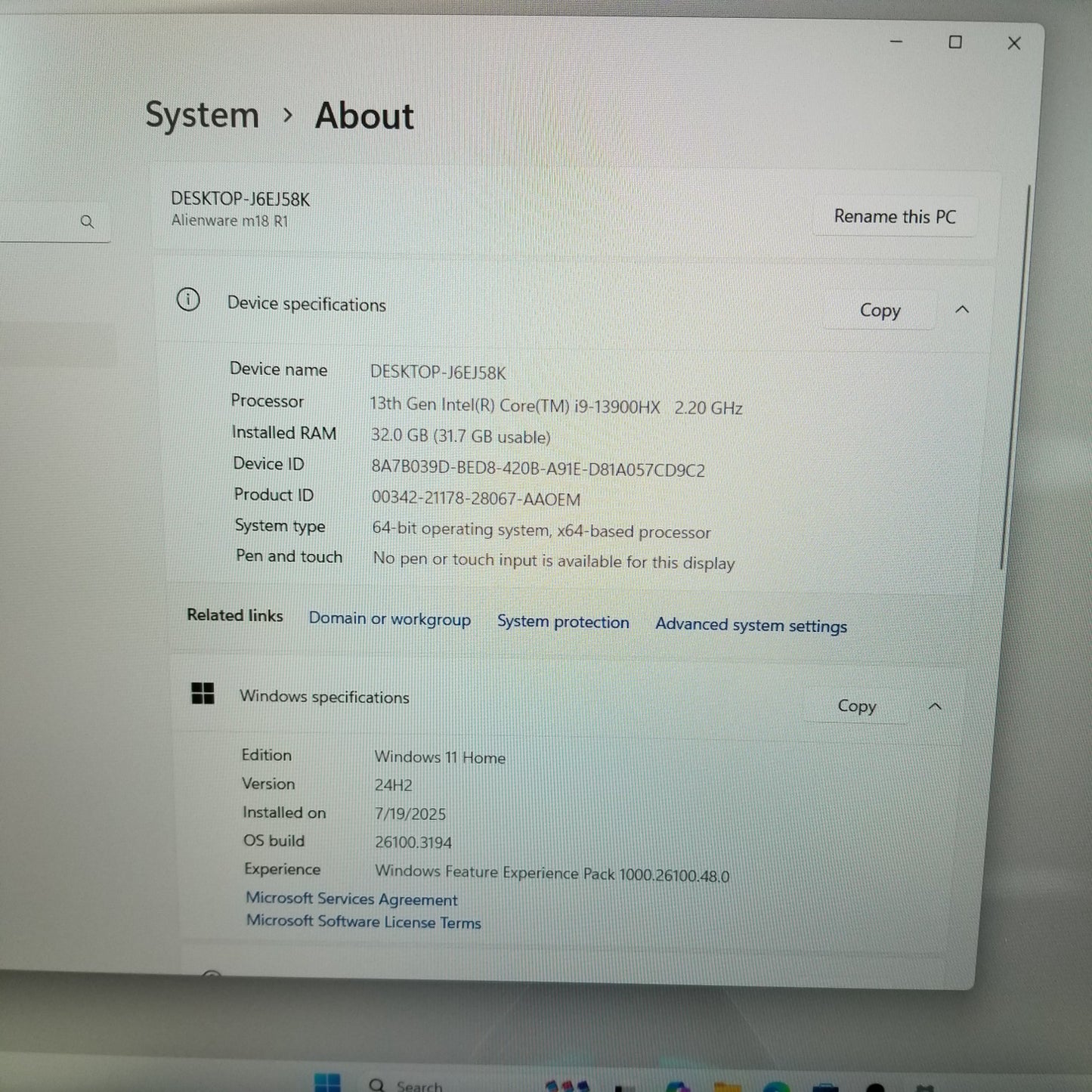Click the Installed RAM label
This screenshot has height=1092, width=1092.
tap(284, 432)
